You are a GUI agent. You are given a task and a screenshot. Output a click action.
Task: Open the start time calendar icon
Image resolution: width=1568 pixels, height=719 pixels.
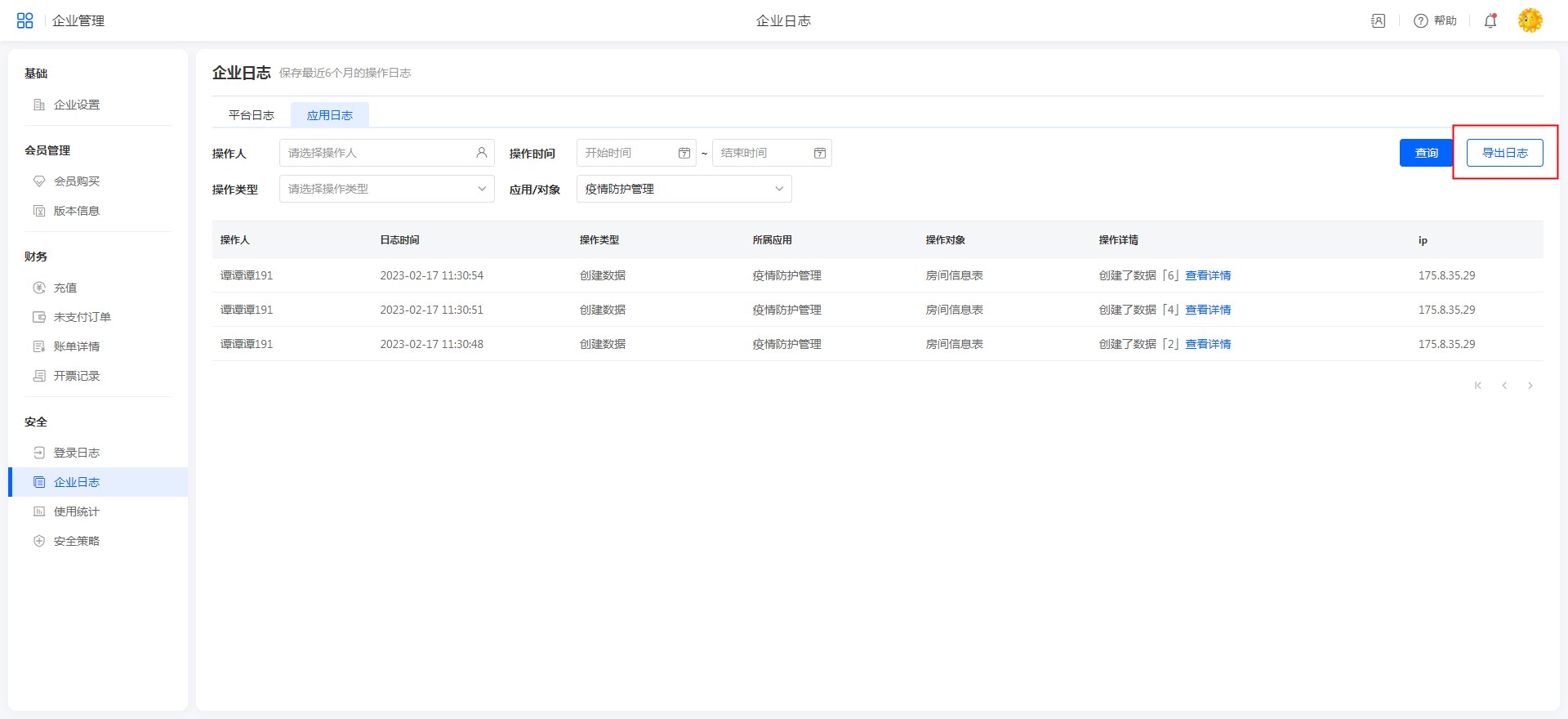(x=684, y=153)
